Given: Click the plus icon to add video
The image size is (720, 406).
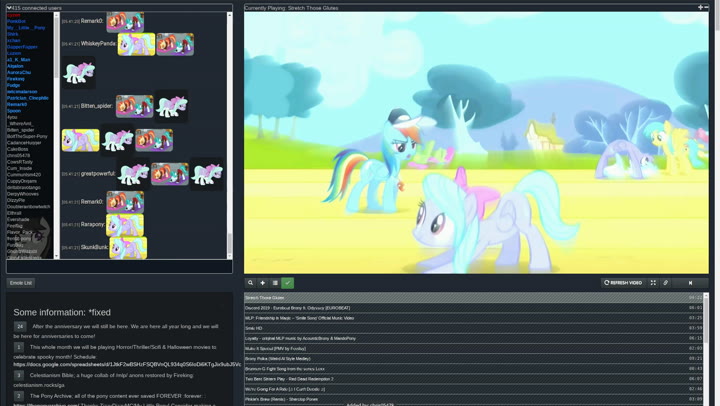Looking at the screenshot, I should point(263,283).
